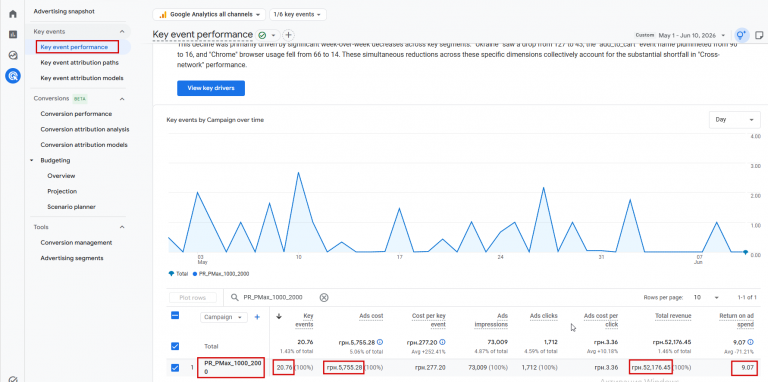Sort by Ads cost per click header

point(601,320)
